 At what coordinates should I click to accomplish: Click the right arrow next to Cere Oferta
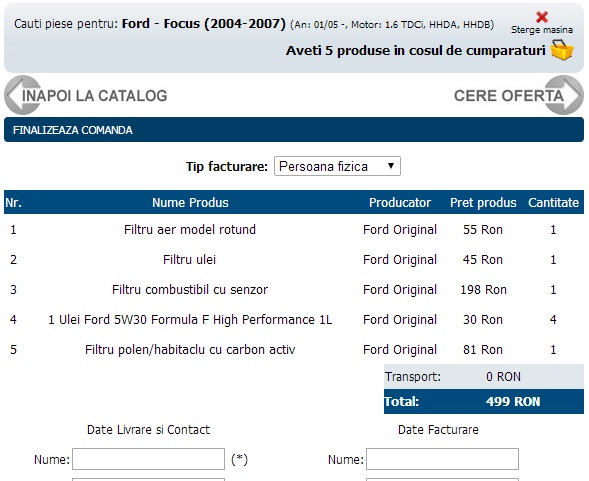tap(564, 95)
